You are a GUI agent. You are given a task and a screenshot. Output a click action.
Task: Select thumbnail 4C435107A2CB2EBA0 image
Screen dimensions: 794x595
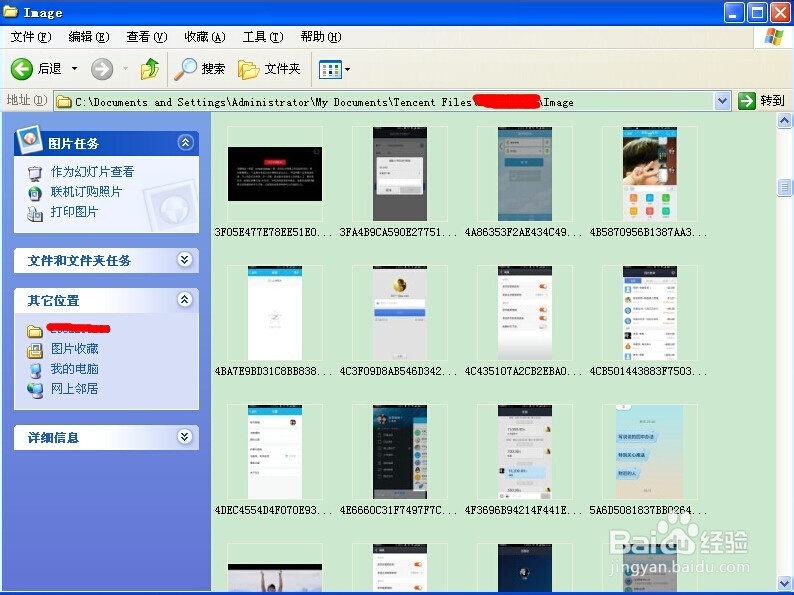525,313
